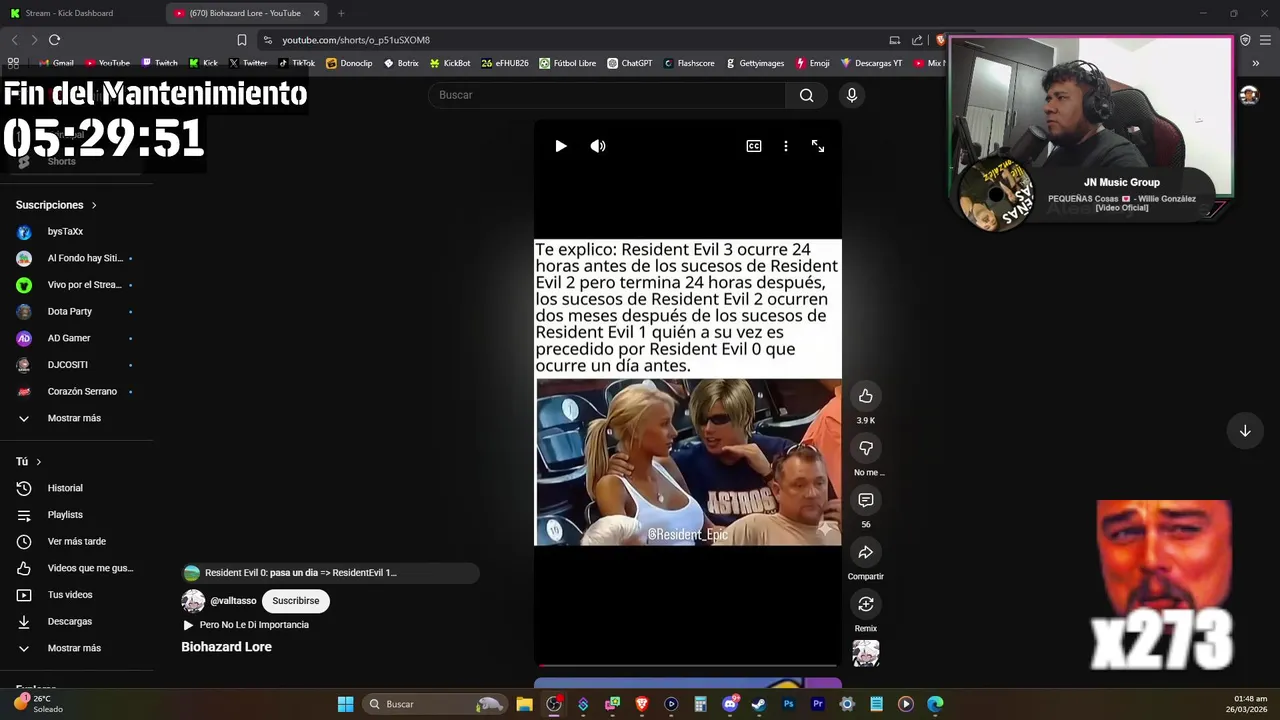
Task: Open Microsoft Edge from the taskbar
Action: click(x=935, y=704)
